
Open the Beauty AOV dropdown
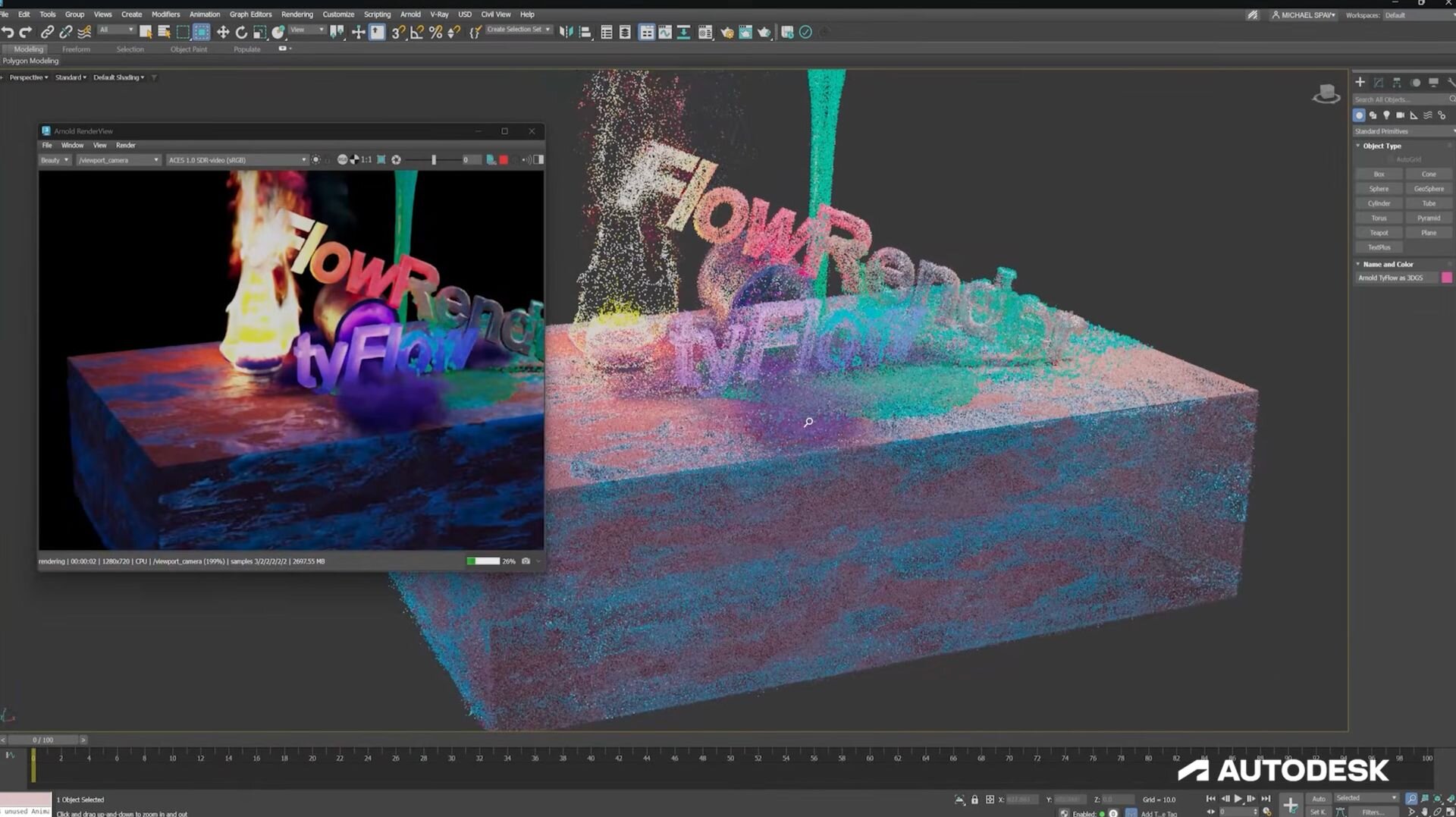point(55,160)
